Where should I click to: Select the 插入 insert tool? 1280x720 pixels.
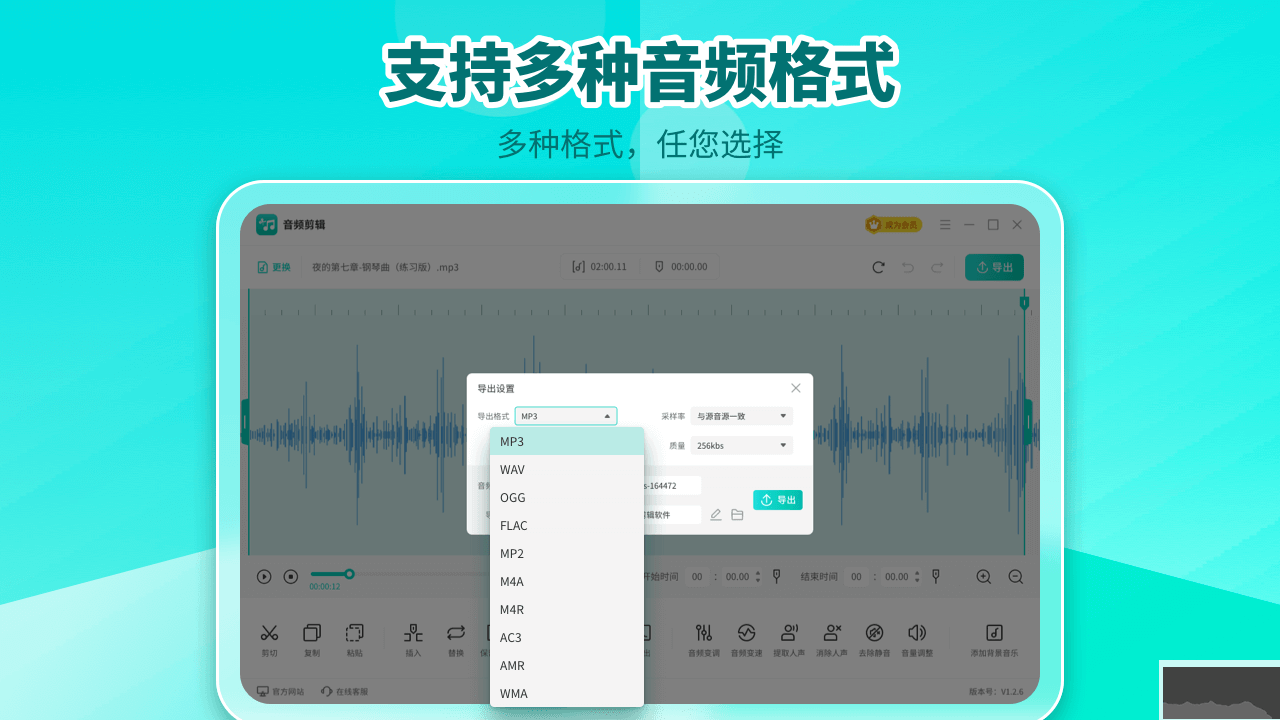(x=413, y=640)
